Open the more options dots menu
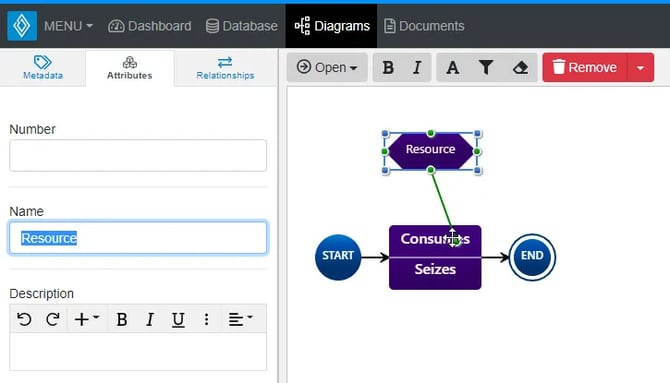This screenshot has height=383, width=670. (206, 319)
